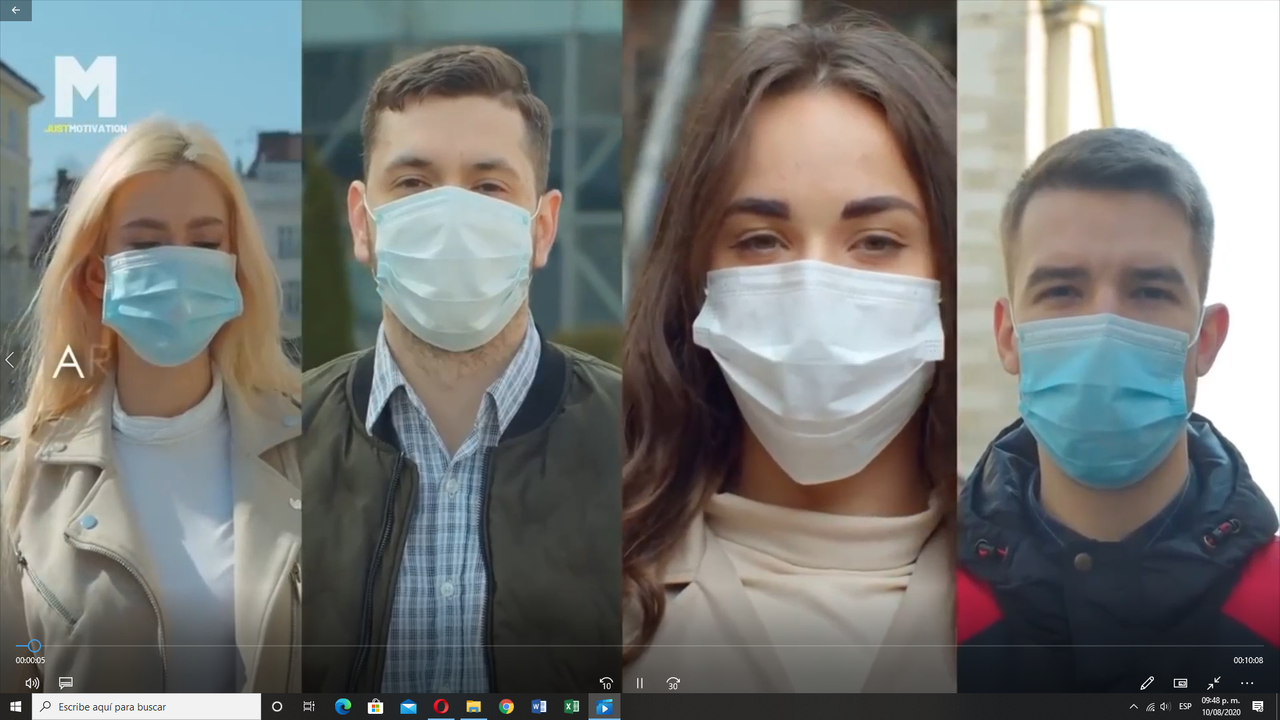Screen dimensions: 1280x720
Task: Exit full screen mode
Action: click(1213, 683)
